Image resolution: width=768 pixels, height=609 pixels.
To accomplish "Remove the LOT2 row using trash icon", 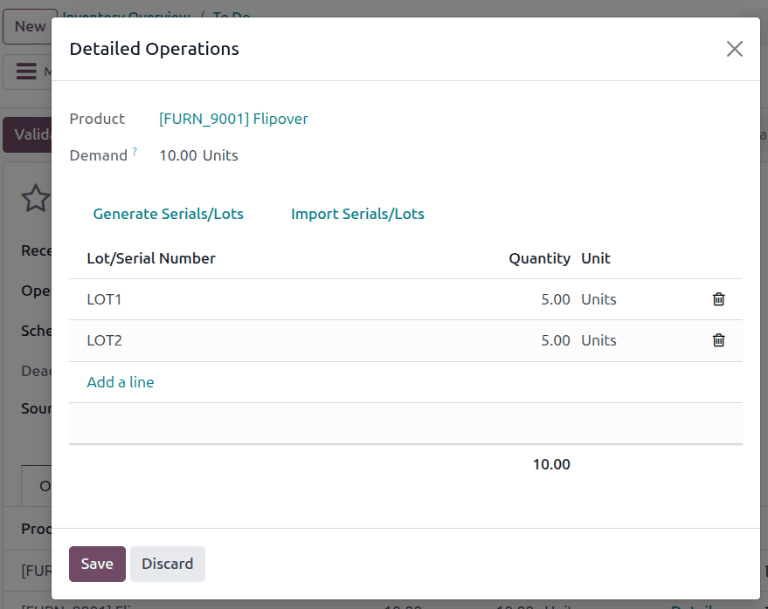I will tap(718, 340).
